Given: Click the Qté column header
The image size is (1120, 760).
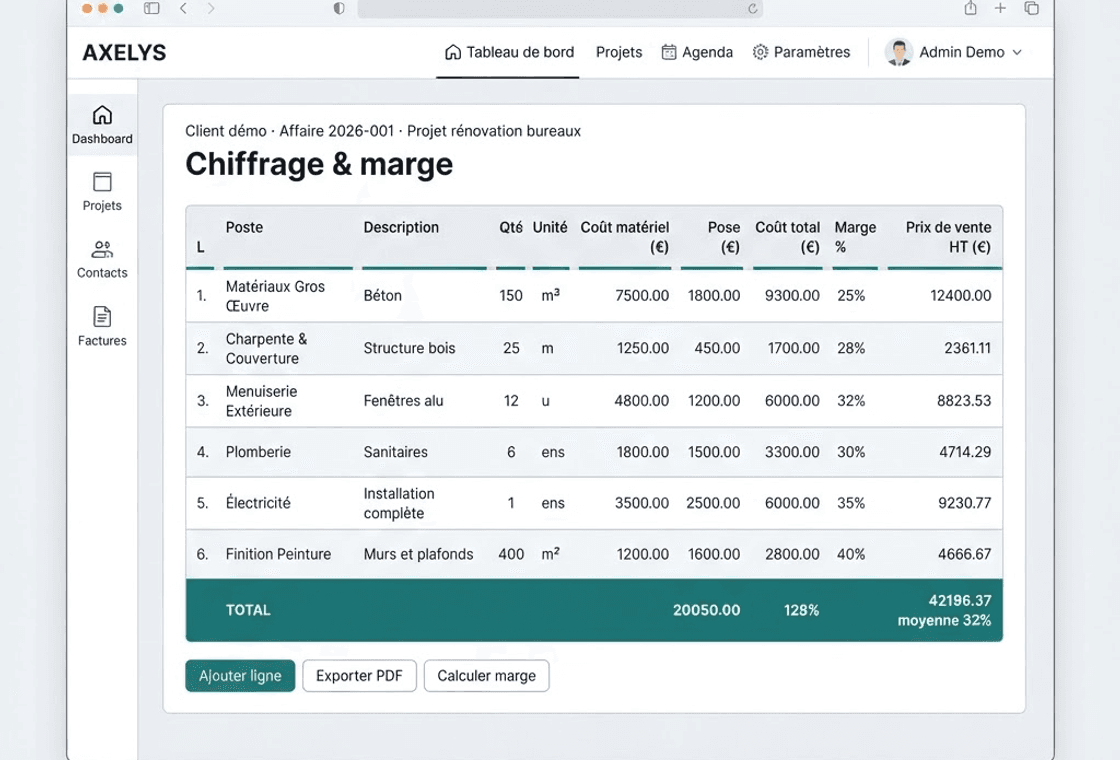Looking at the screenshot, I should [511, 227].
